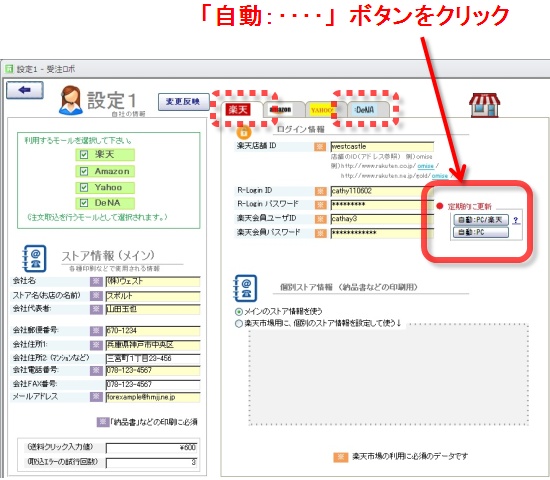Click the second omise link under gold URL
The image size is (550, 480).
click(440, 175)
